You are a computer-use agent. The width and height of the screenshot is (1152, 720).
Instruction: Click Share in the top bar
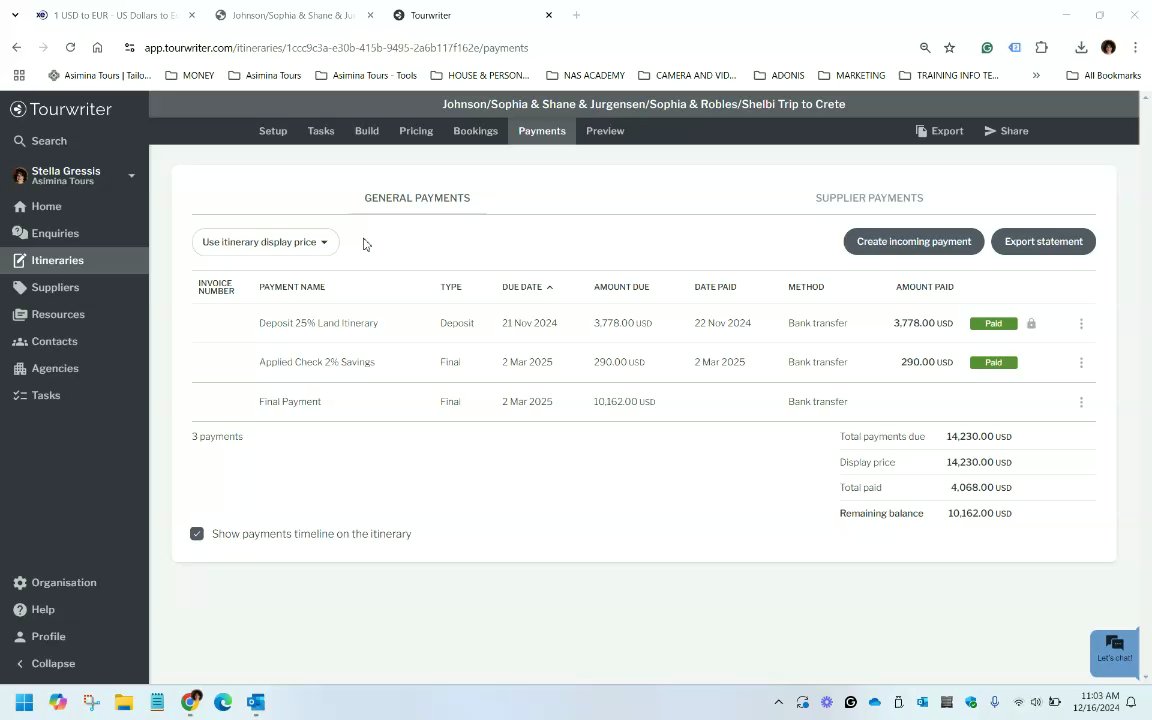pyautogui.click(x=1007, y=131)
